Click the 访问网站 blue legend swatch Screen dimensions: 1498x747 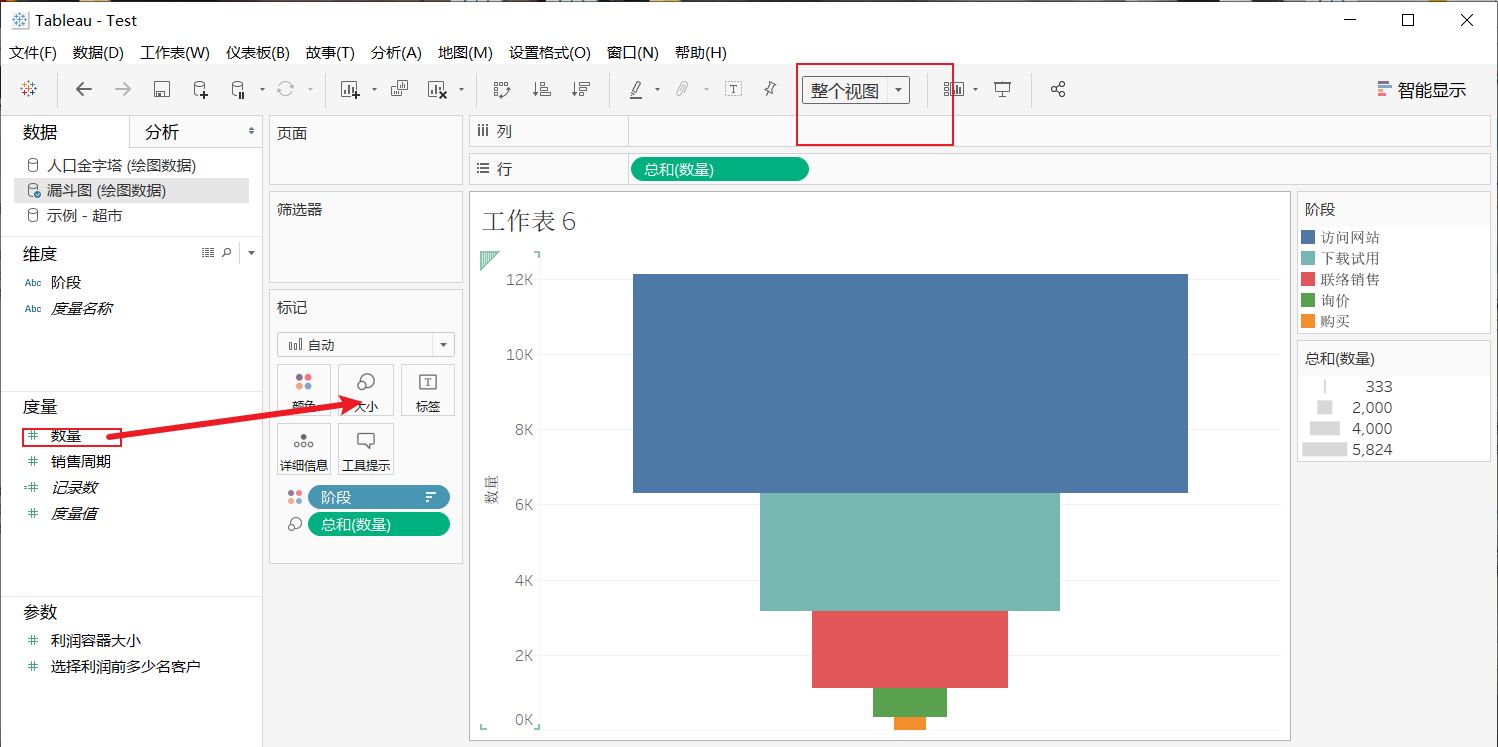1307,237
